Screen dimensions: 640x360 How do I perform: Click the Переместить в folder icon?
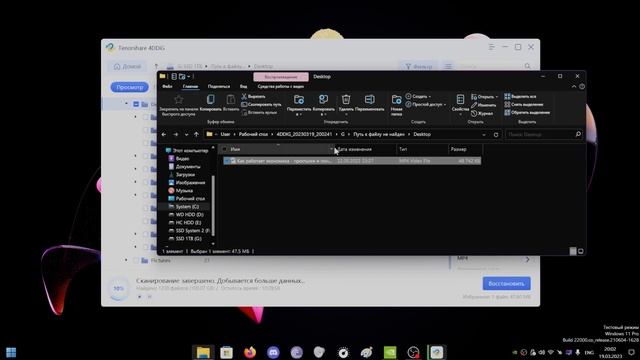pyautogui.click(x=299, y=99)
